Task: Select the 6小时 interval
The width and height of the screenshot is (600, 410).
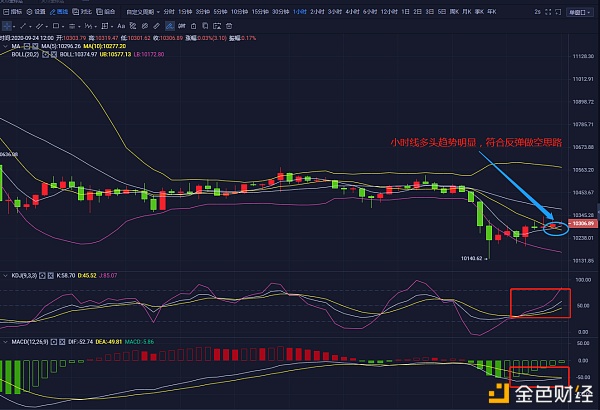Action: click(x=370, y=12)
